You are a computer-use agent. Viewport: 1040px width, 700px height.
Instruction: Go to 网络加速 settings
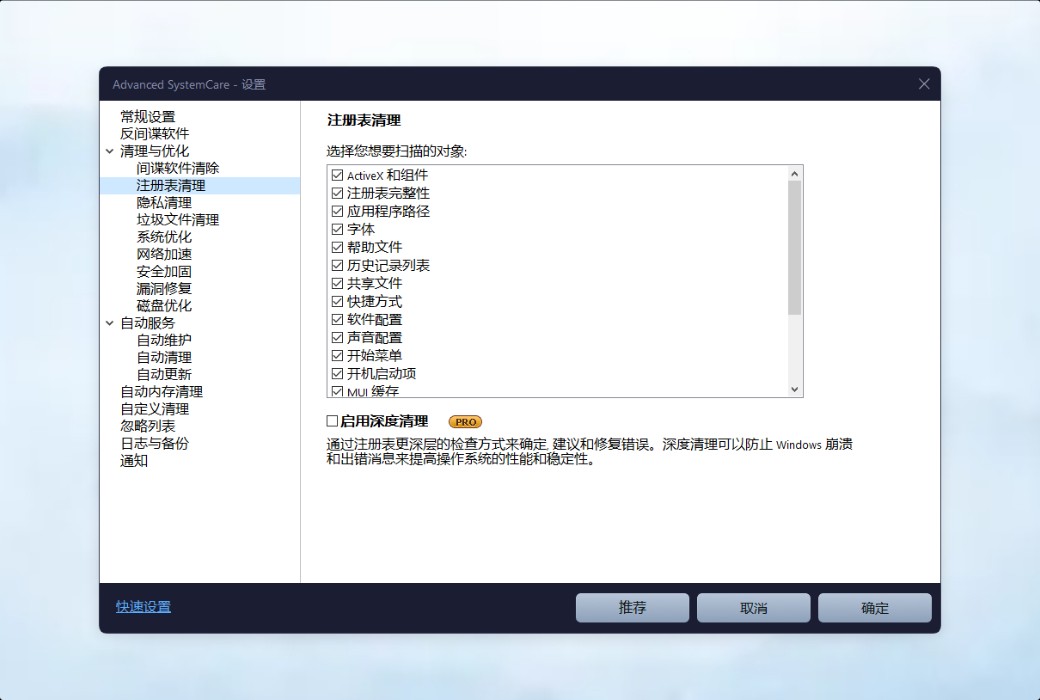click(164, 254)
